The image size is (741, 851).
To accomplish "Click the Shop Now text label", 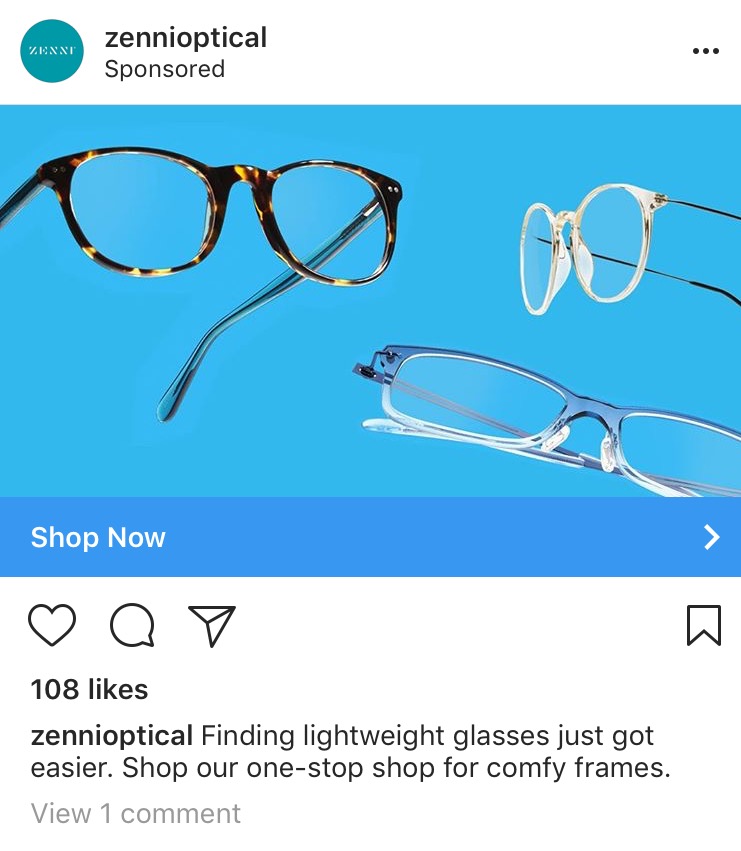I will [98, 537].
